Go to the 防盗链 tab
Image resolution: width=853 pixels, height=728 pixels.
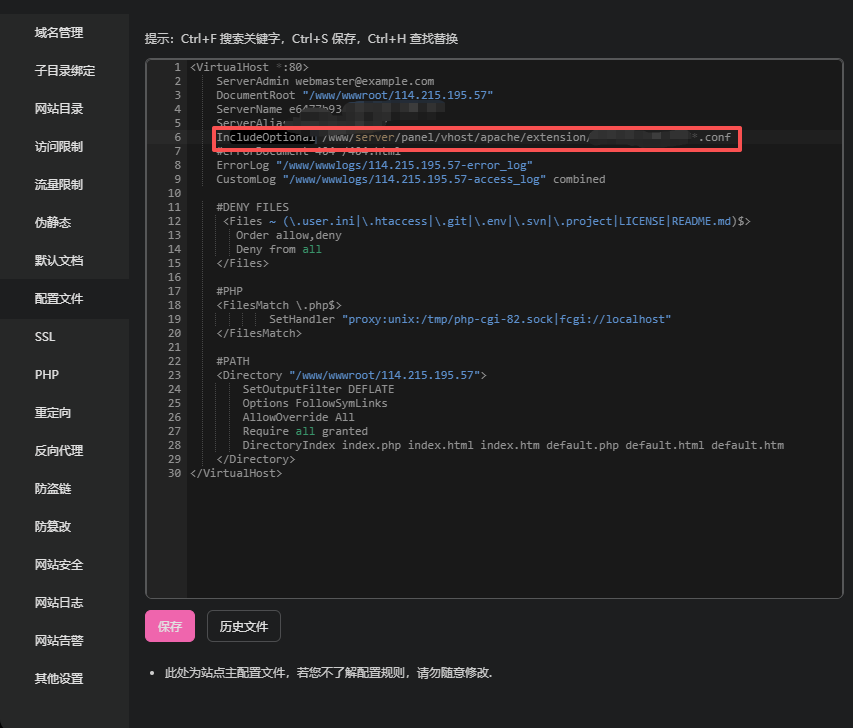pos(53,489)
